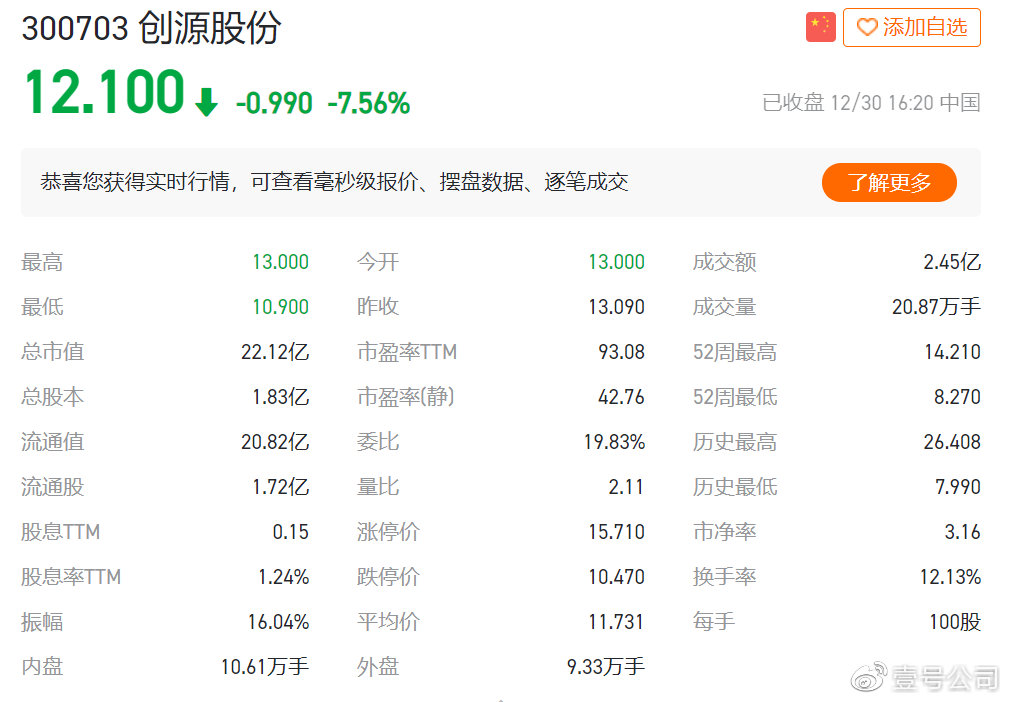Click the heart icon in 添加自选
The image size is (1009, 702).
[x=867, y=27]
